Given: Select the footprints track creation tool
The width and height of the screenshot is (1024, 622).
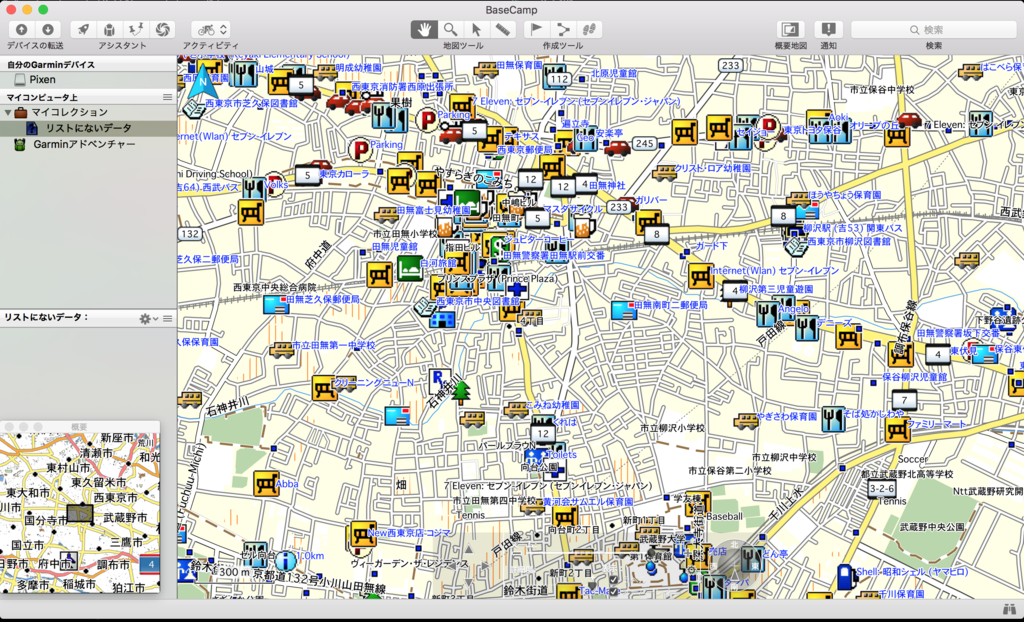Looking at the screenshot, I should pyautogui.click(x=588, y=29).
